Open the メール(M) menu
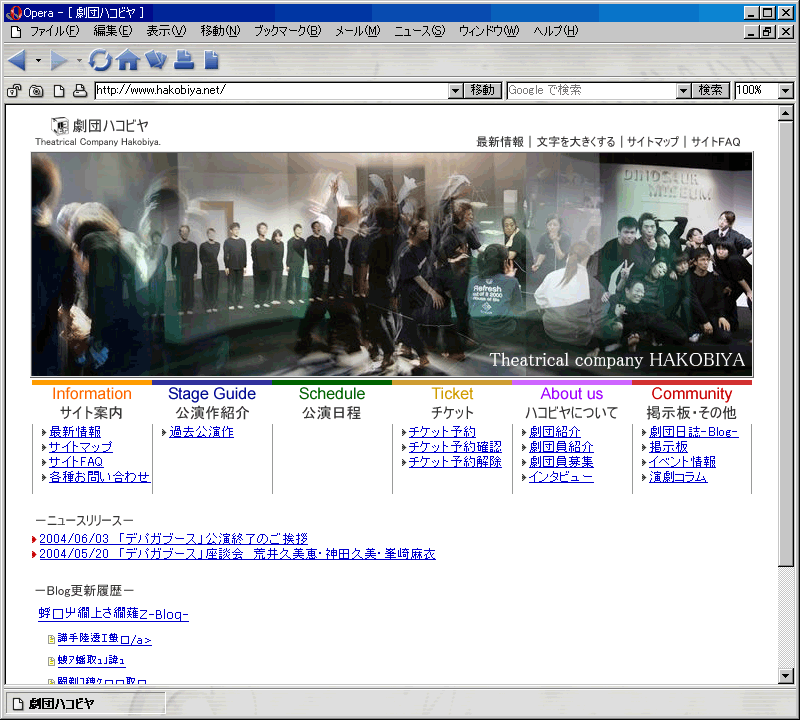The image size is (800, 720). (358, 32)
